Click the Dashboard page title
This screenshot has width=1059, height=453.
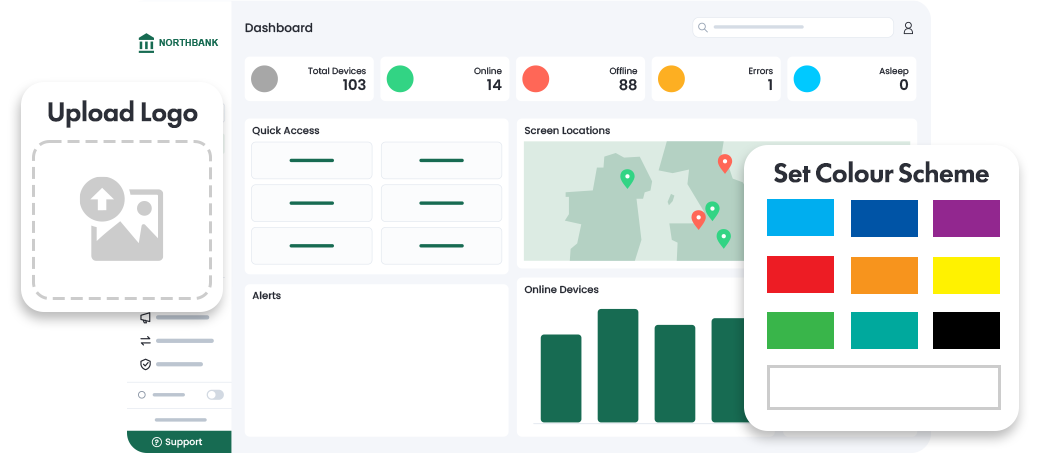[278, 28]
